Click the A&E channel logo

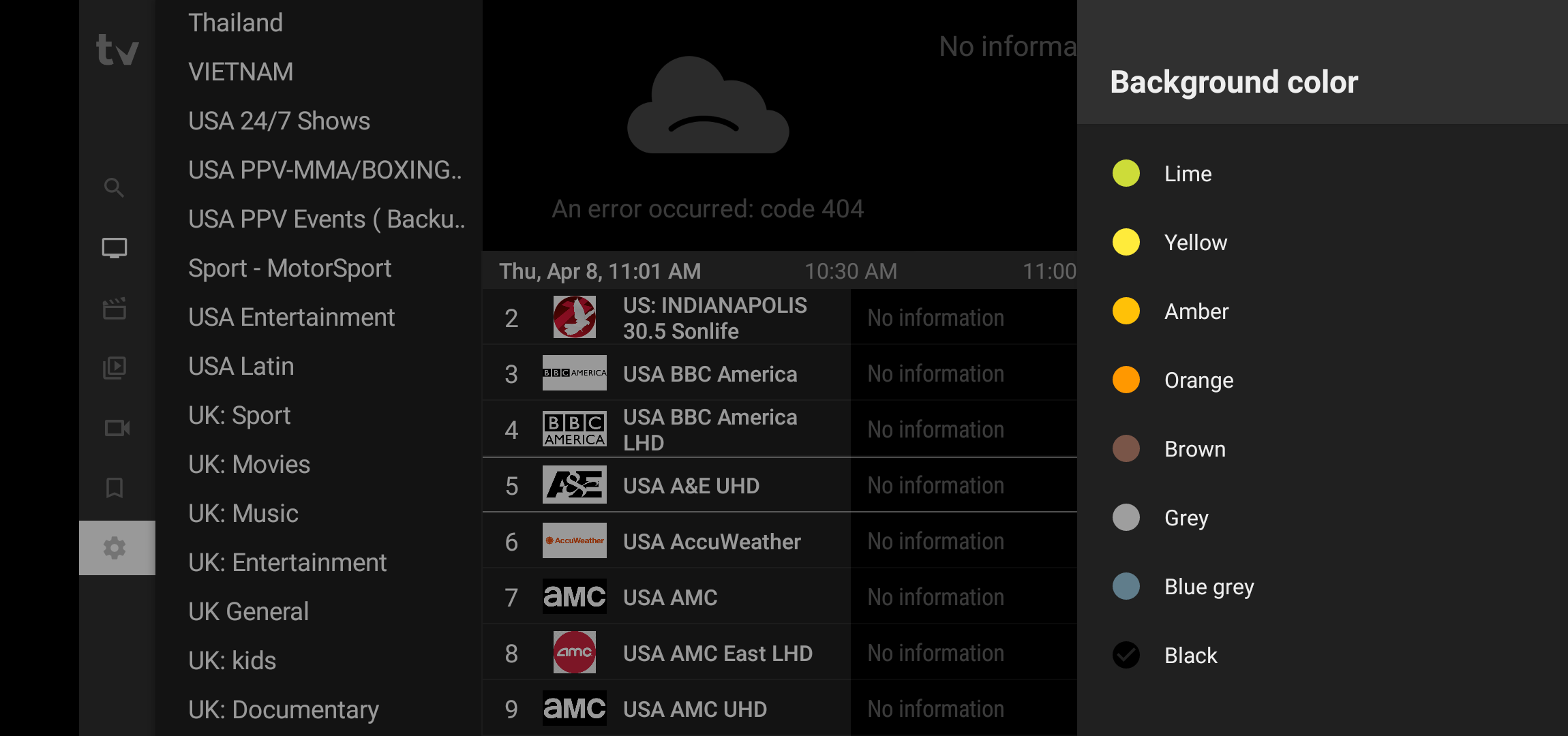575,485
